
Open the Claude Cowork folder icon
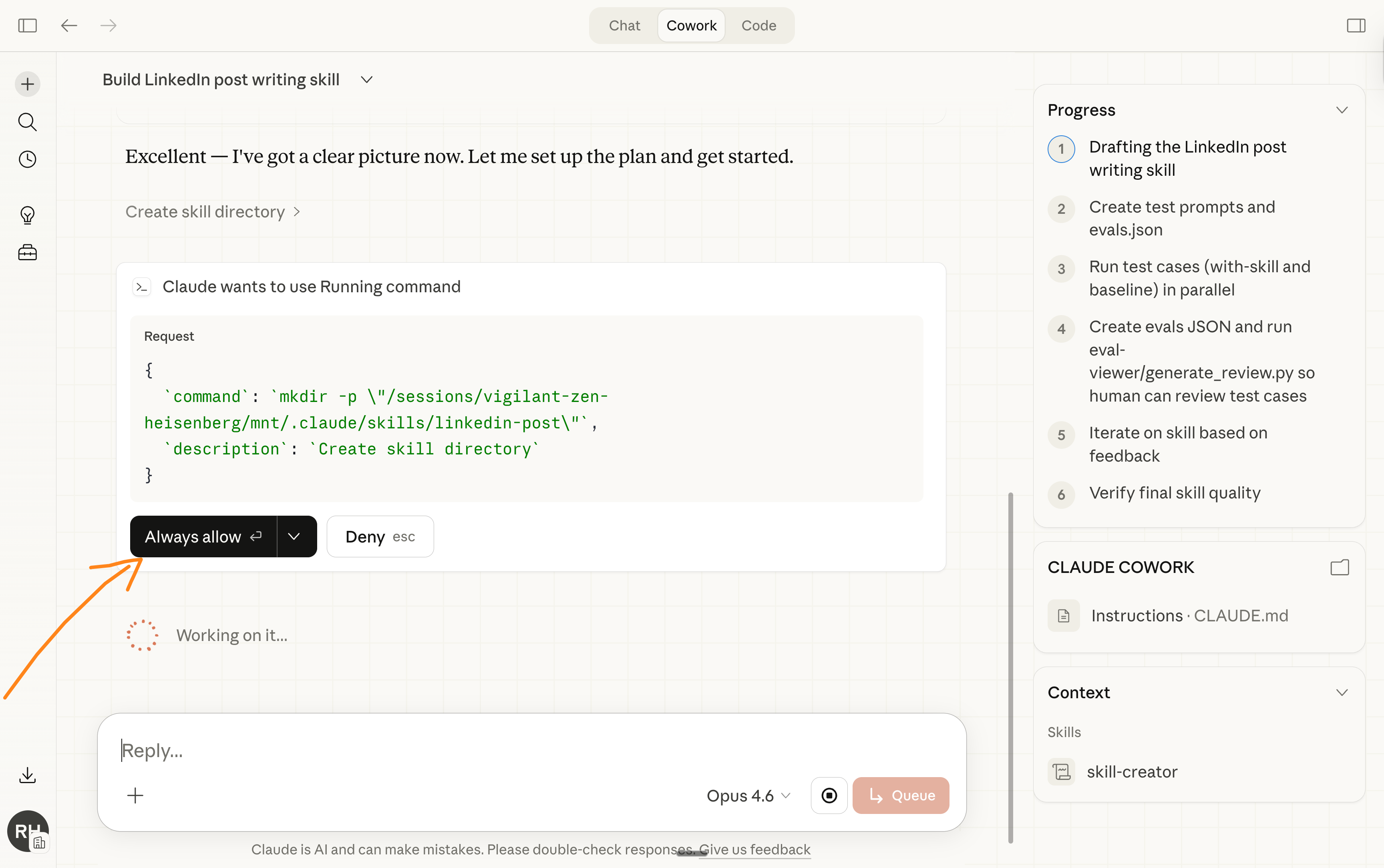[1339, 567]
